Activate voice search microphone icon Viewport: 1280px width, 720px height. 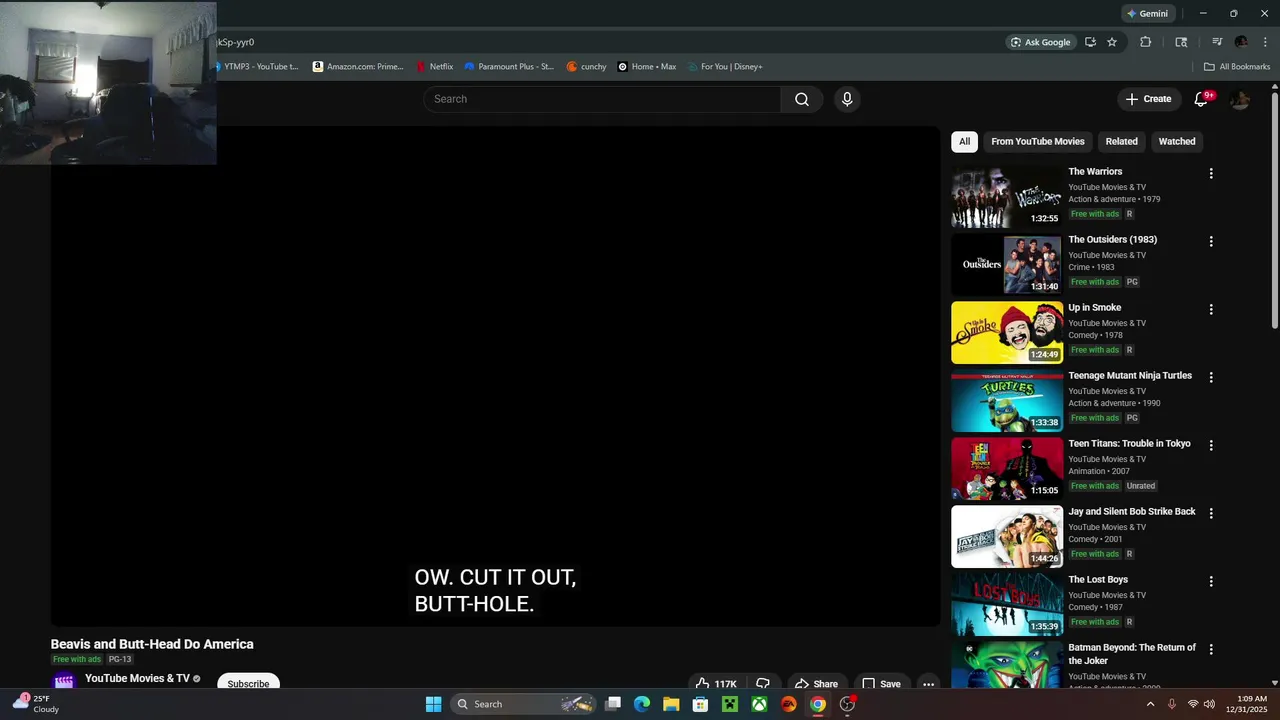847,99
